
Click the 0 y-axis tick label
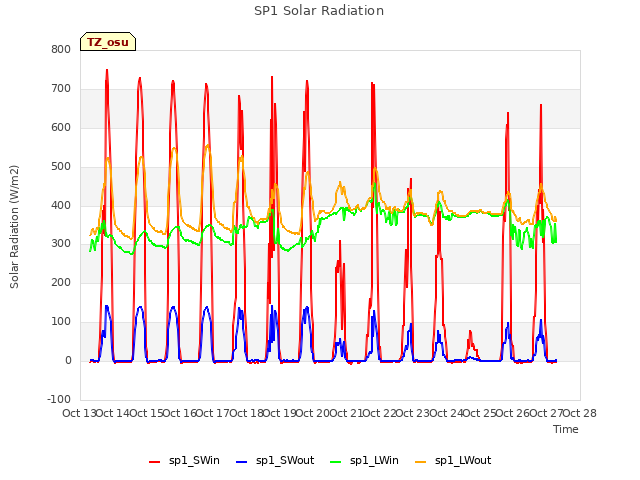click(68, 360)
